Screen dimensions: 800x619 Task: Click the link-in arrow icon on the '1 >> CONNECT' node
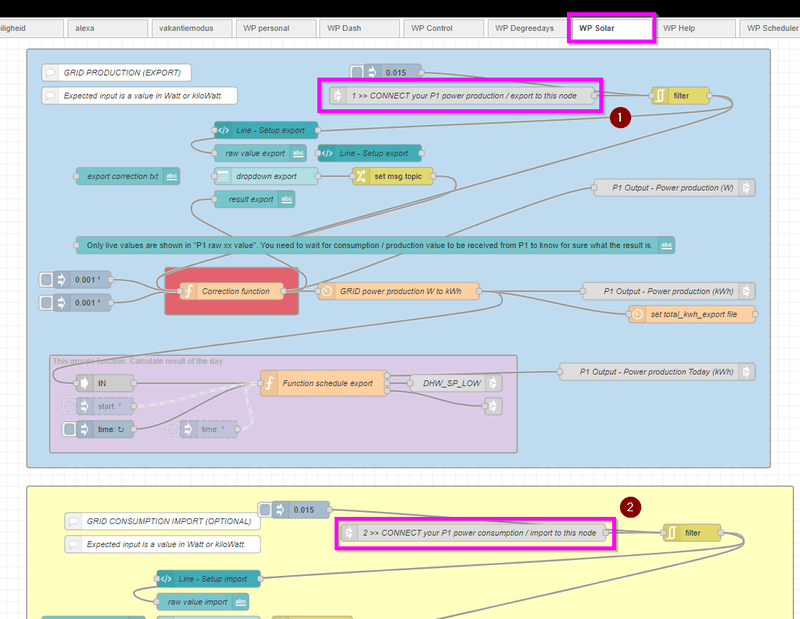pos(337,95)
